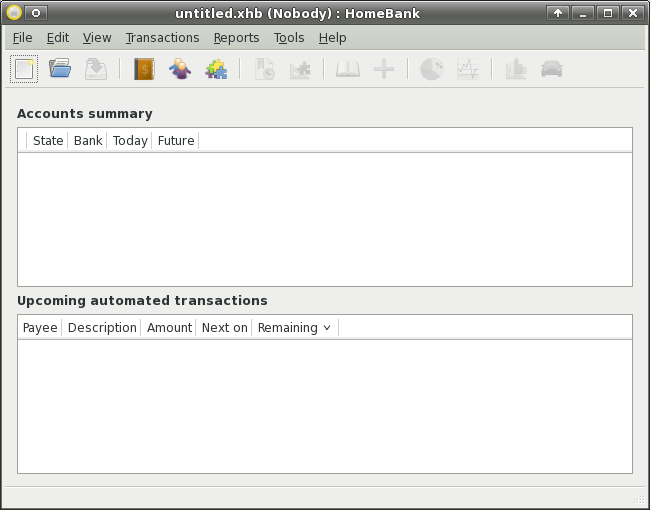Viewport: 650px width, 510px height.
Task: Click the greyed-out Save toolbar icon
Action: (96, 69)
